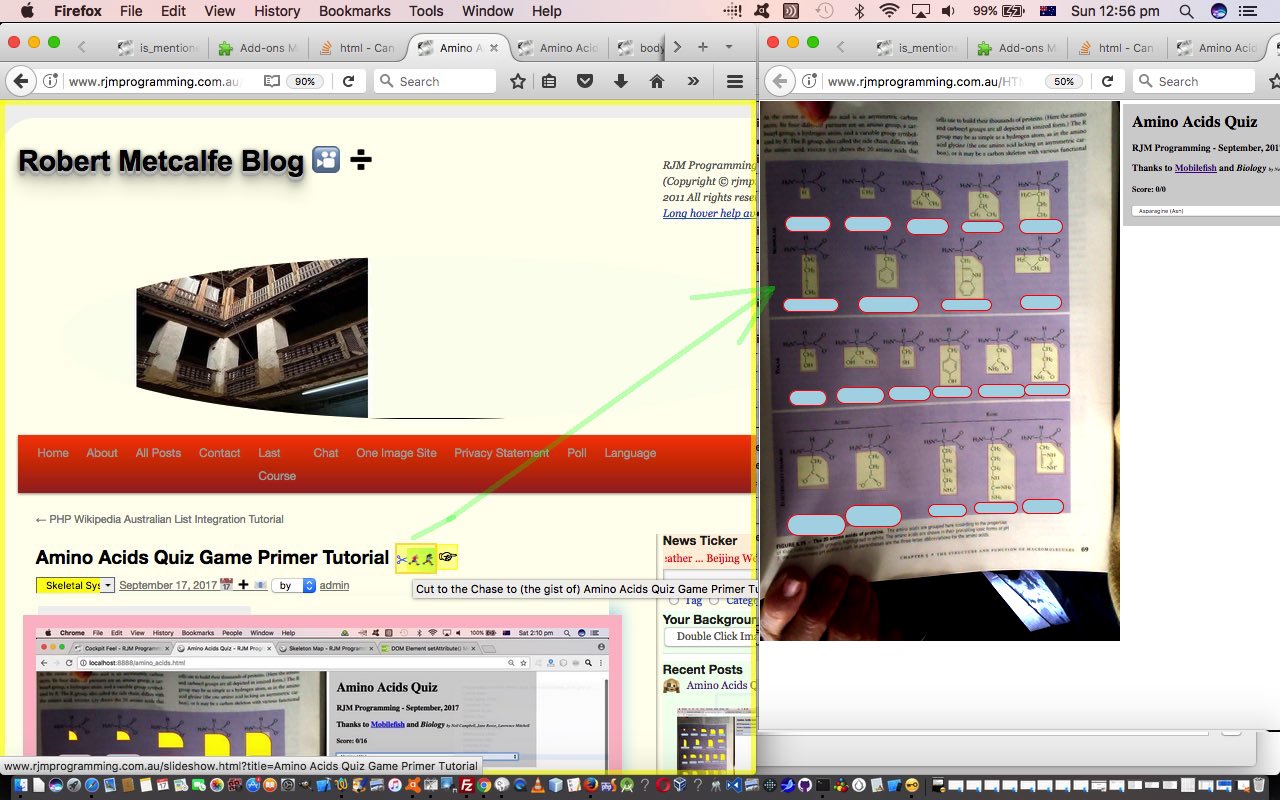Open the History menu

click(277, 11)
